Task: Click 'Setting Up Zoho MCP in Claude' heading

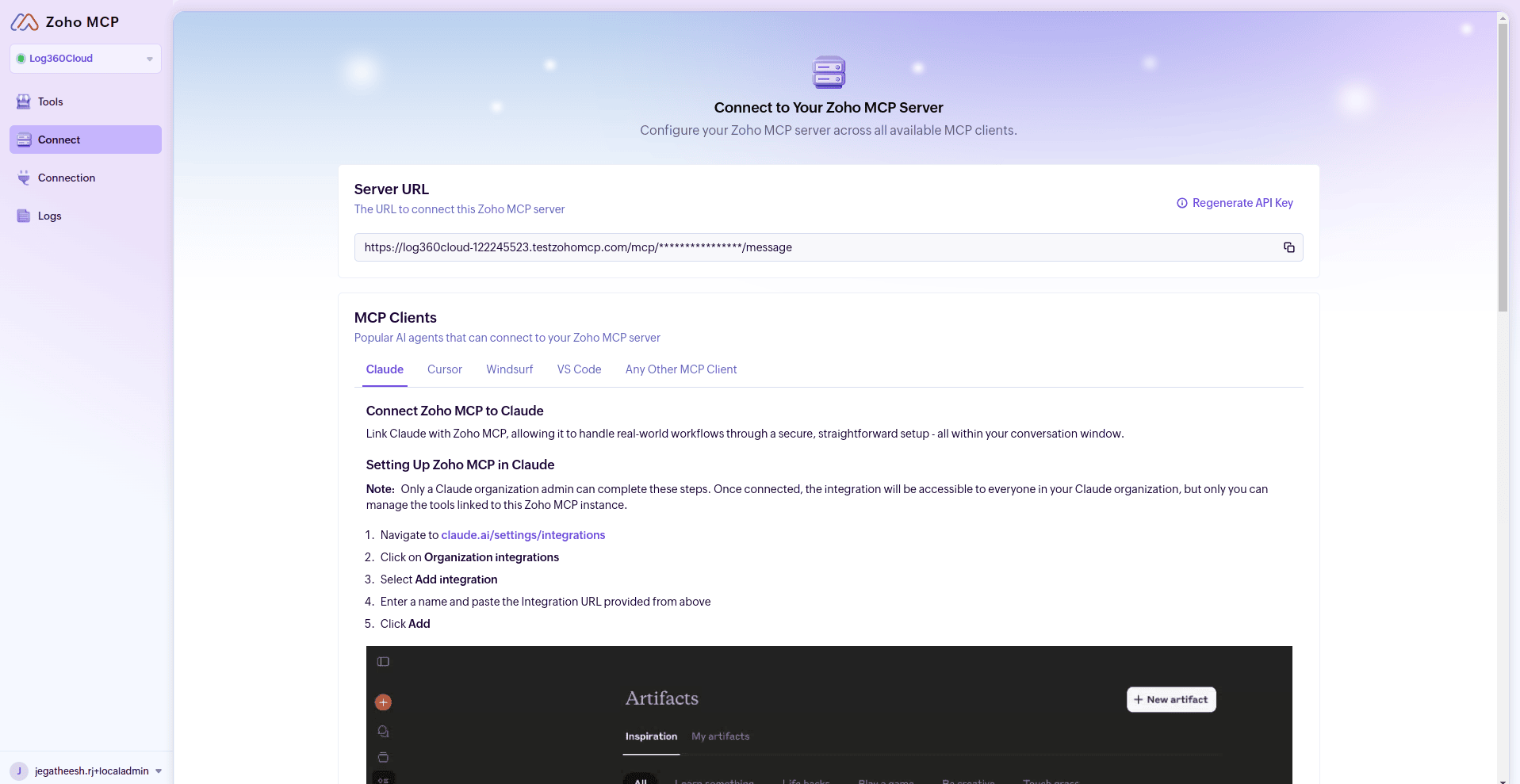Action: (460, 465)
